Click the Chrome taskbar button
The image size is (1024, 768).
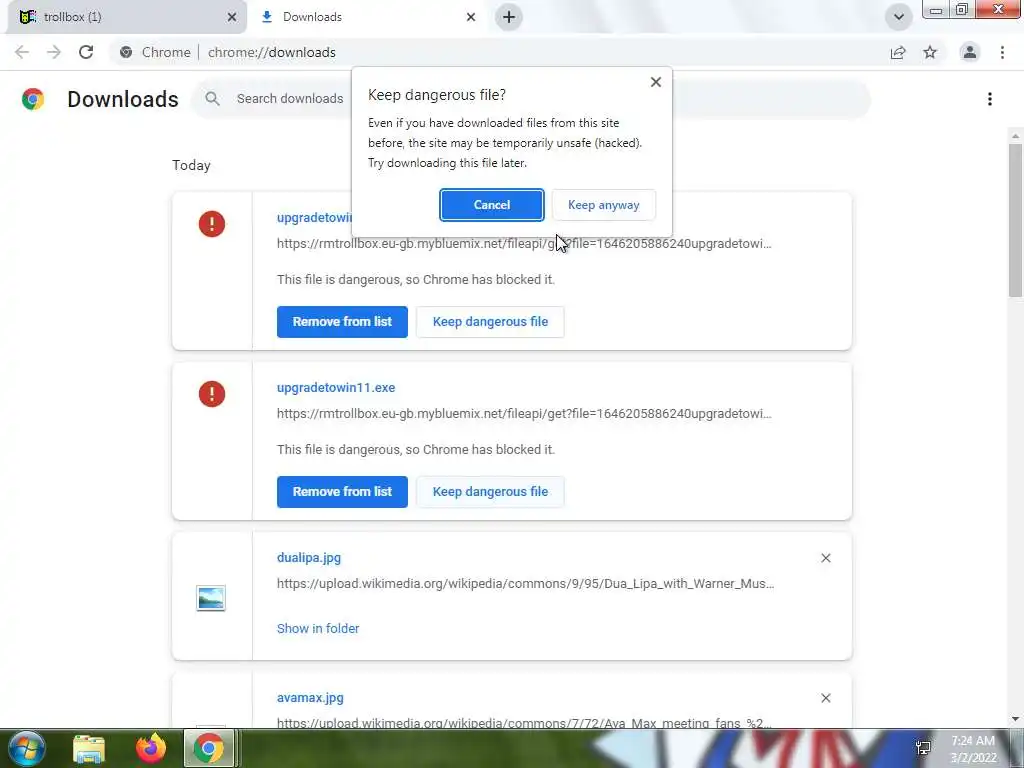pos(208,748)
